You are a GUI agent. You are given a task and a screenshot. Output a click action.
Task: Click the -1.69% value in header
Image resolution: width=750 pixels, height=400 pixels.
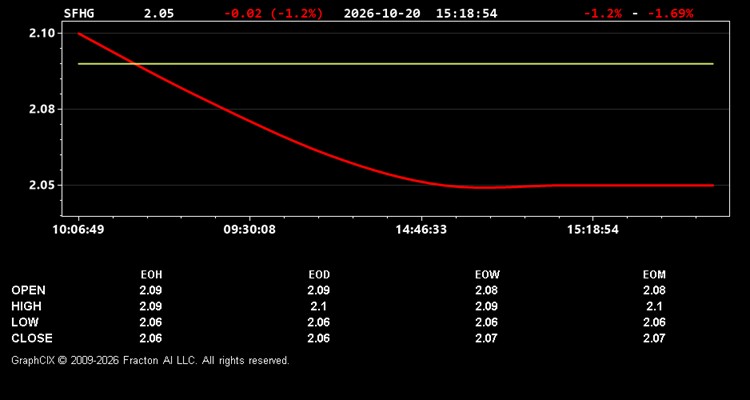[670, 13]
